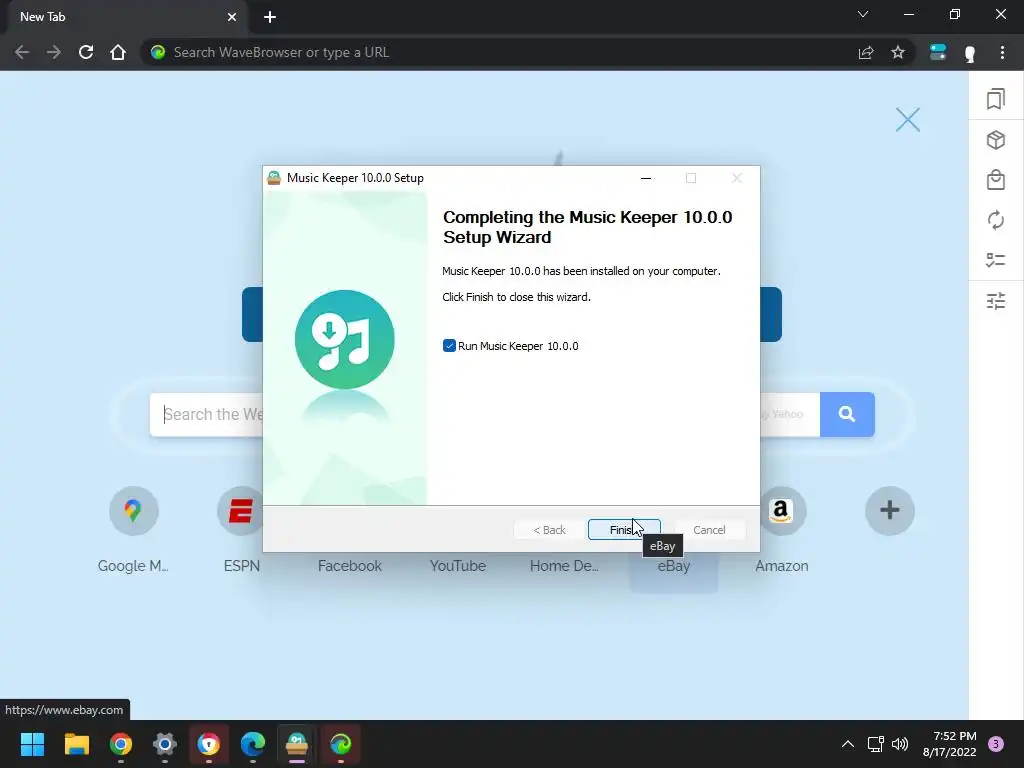Go to the browser home page
Viewport: 1024px width, 768px height.
(x=118, y=52)
